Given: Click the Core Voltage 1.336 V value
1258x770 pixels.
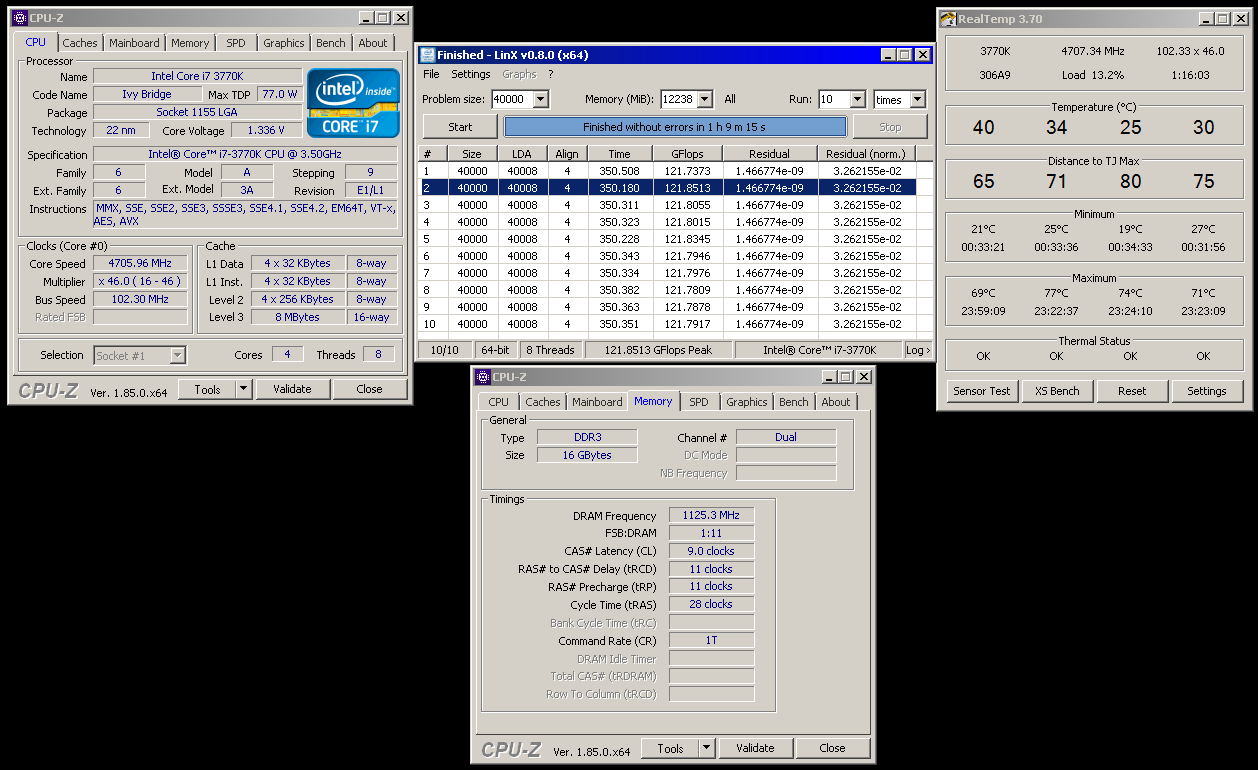Looking at the screenshot, I should (x=265, y=130).
